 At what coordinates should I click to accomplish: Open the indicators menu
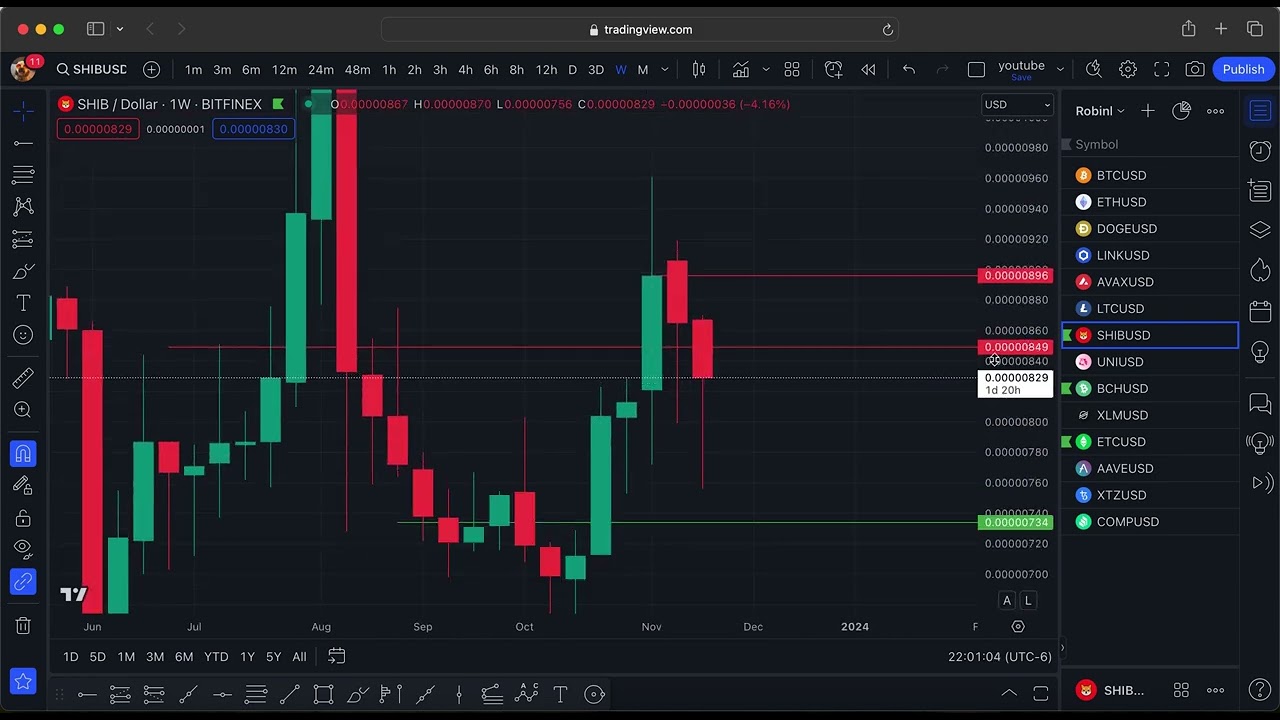tap(741, 69)
